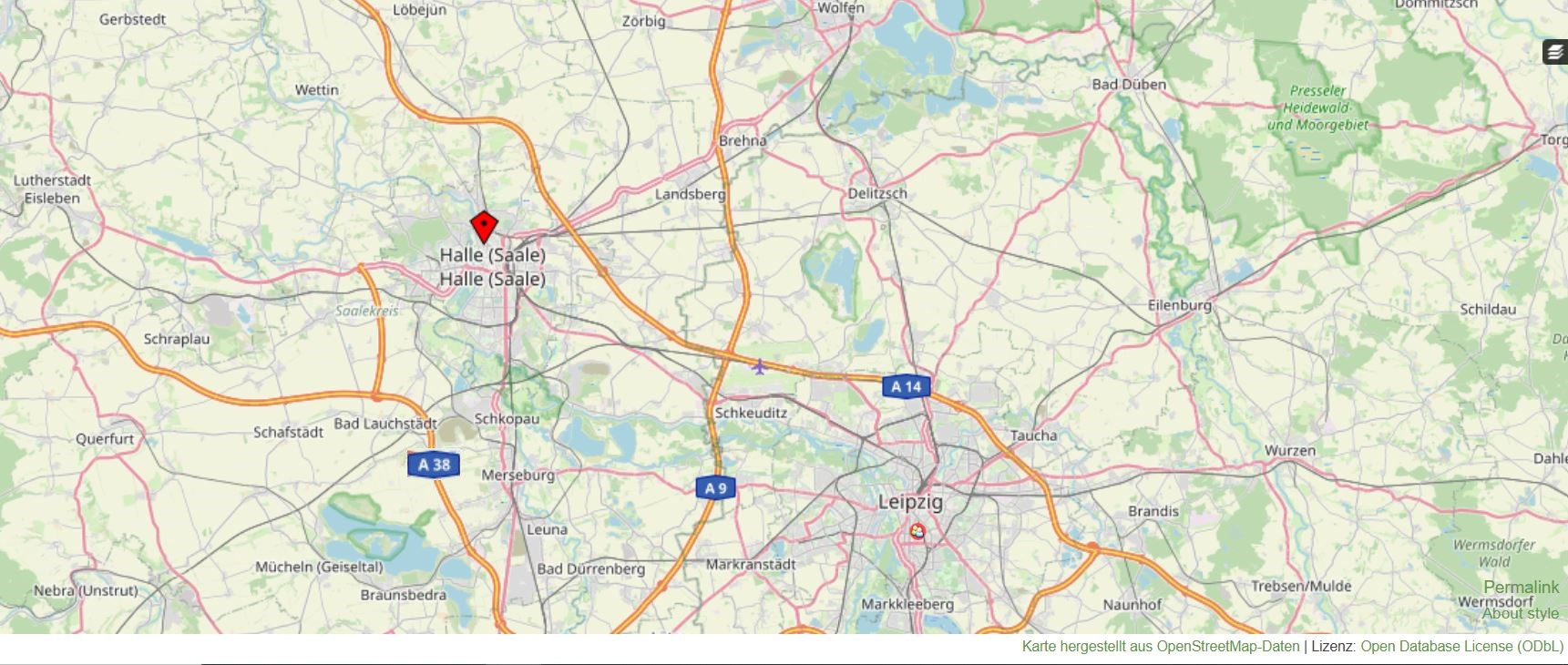Follow the OpenStreetMap-Daten attribution link

[1228, 647]
